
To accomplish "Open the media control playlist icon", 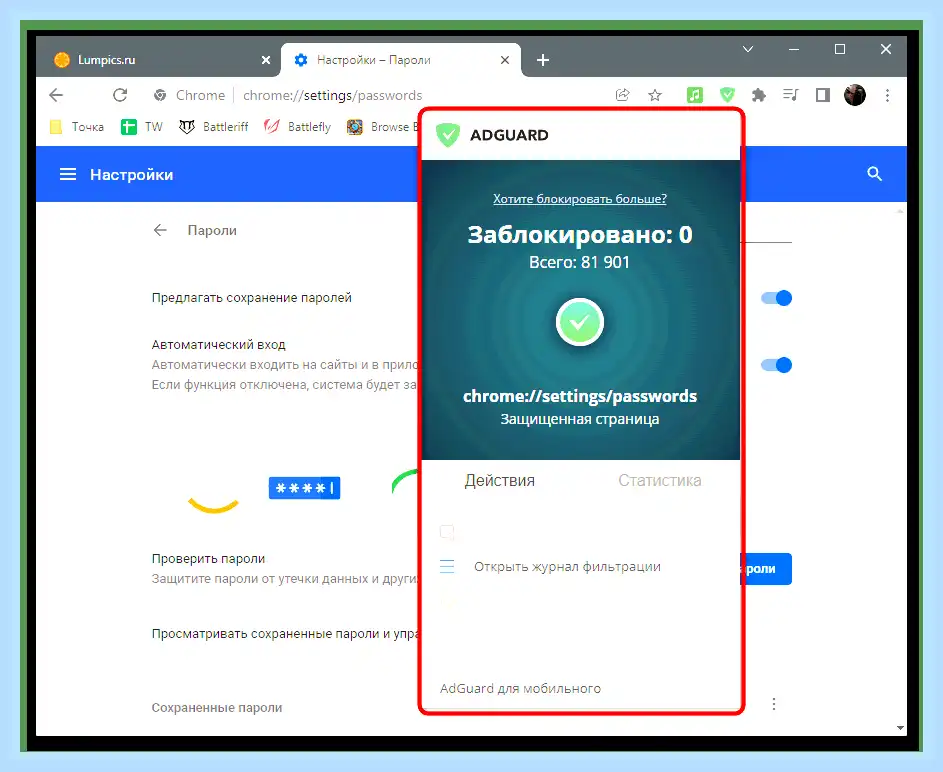I will [791, 95].
